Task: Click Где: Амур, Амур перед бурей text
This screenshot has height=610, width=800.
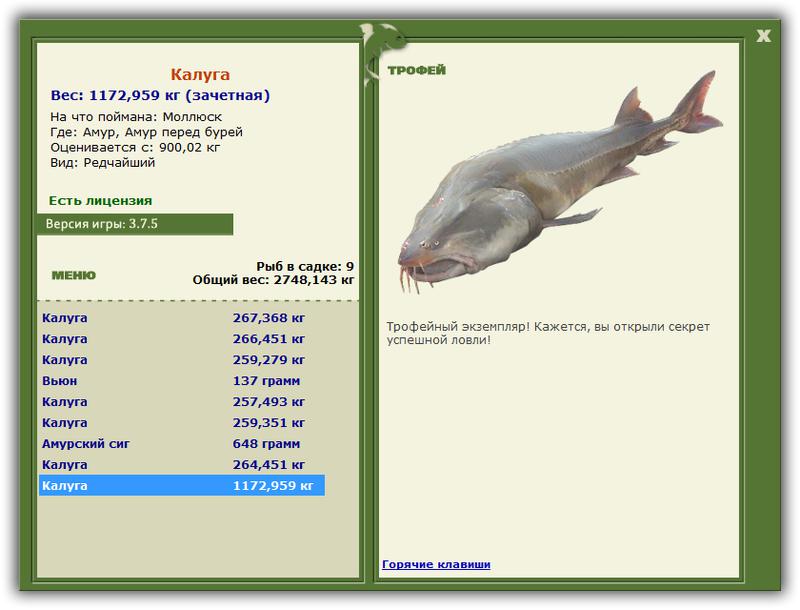Action: tap(146, 132)
